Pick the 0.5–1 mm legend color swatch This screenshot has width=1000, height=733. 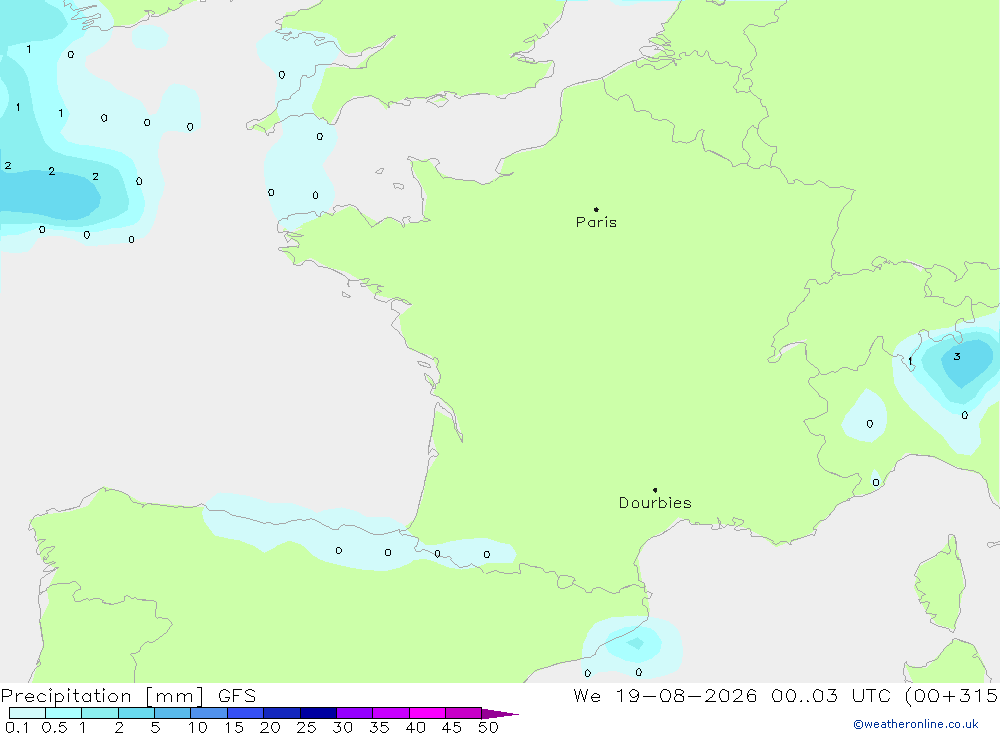coord(64,713)
